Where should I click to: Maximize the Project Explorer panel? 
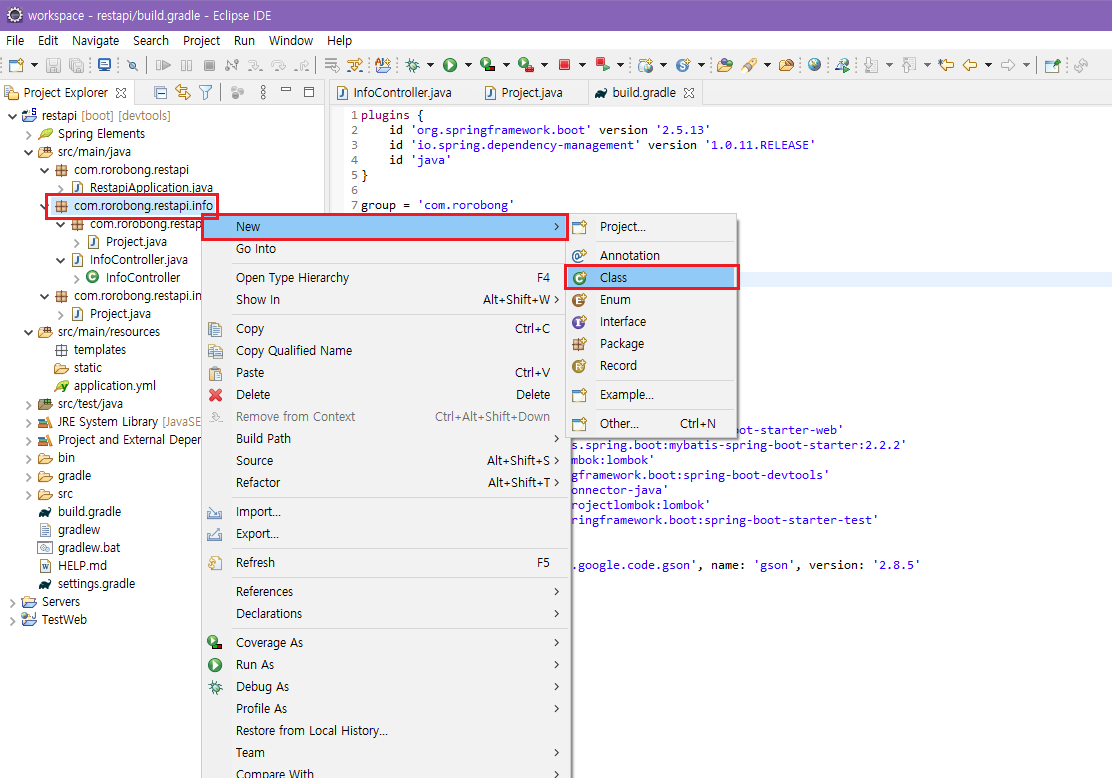click(x=309, y=91)
